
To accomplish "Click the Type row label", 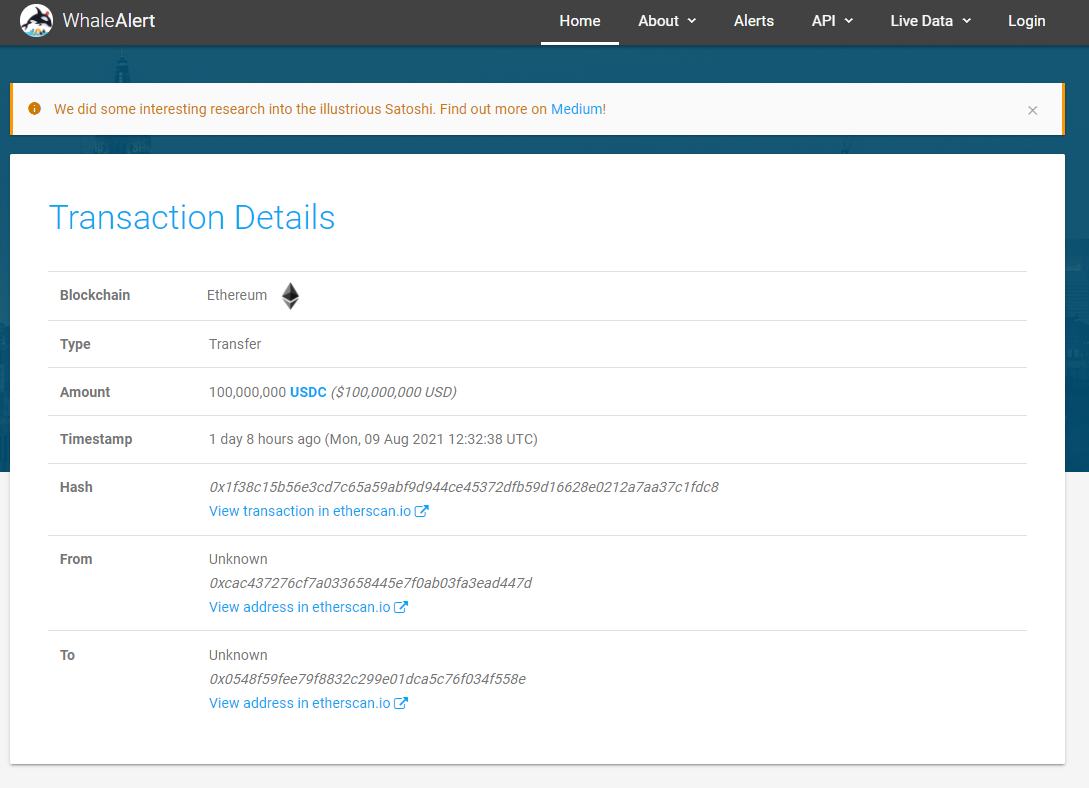I will 75,344.
